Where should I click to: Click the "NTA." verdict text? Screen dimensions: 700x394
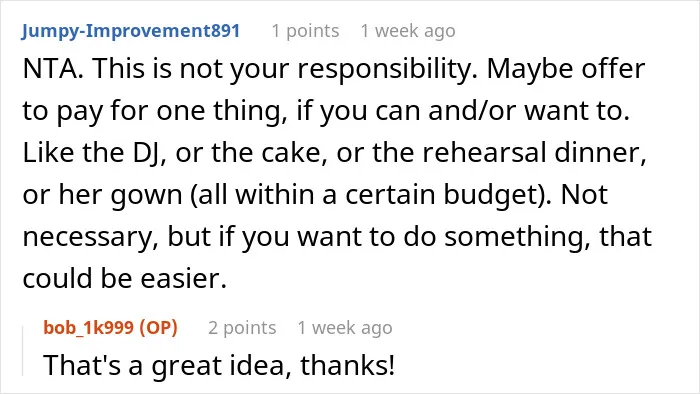53,69
